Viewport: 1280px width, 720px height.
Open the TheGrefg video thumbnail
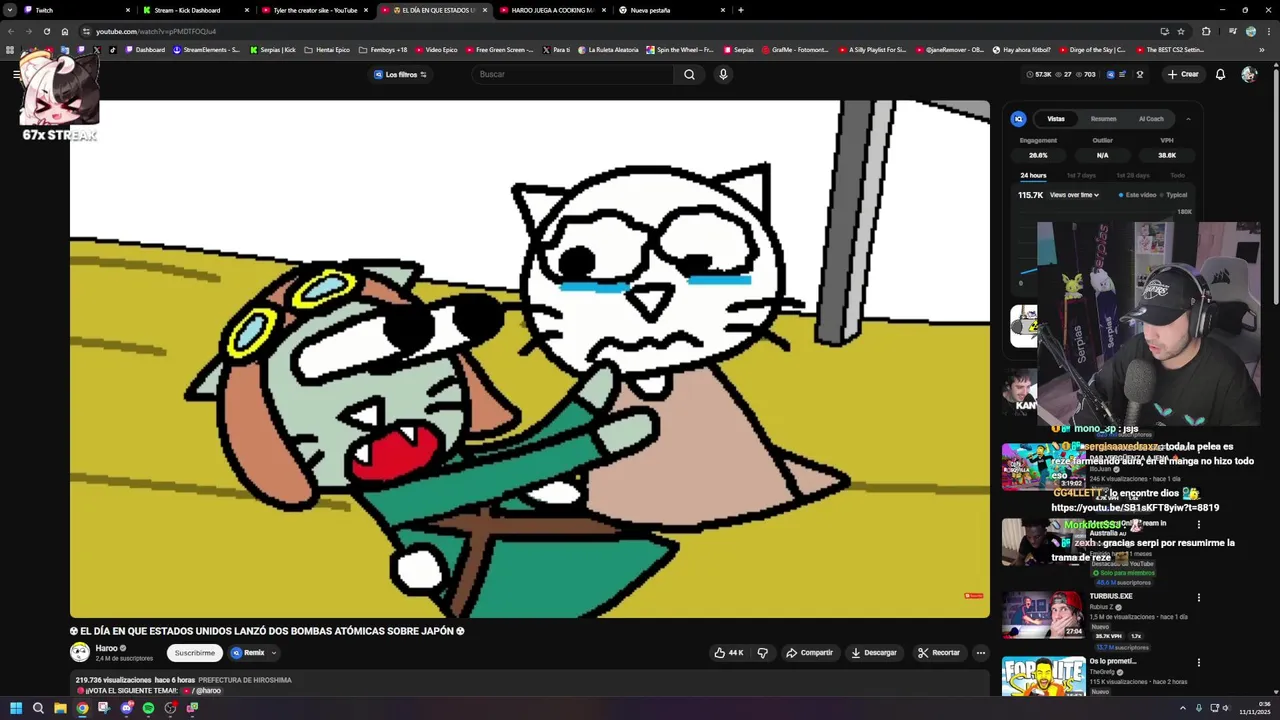pyautogui.click(x=1043, y=677)
